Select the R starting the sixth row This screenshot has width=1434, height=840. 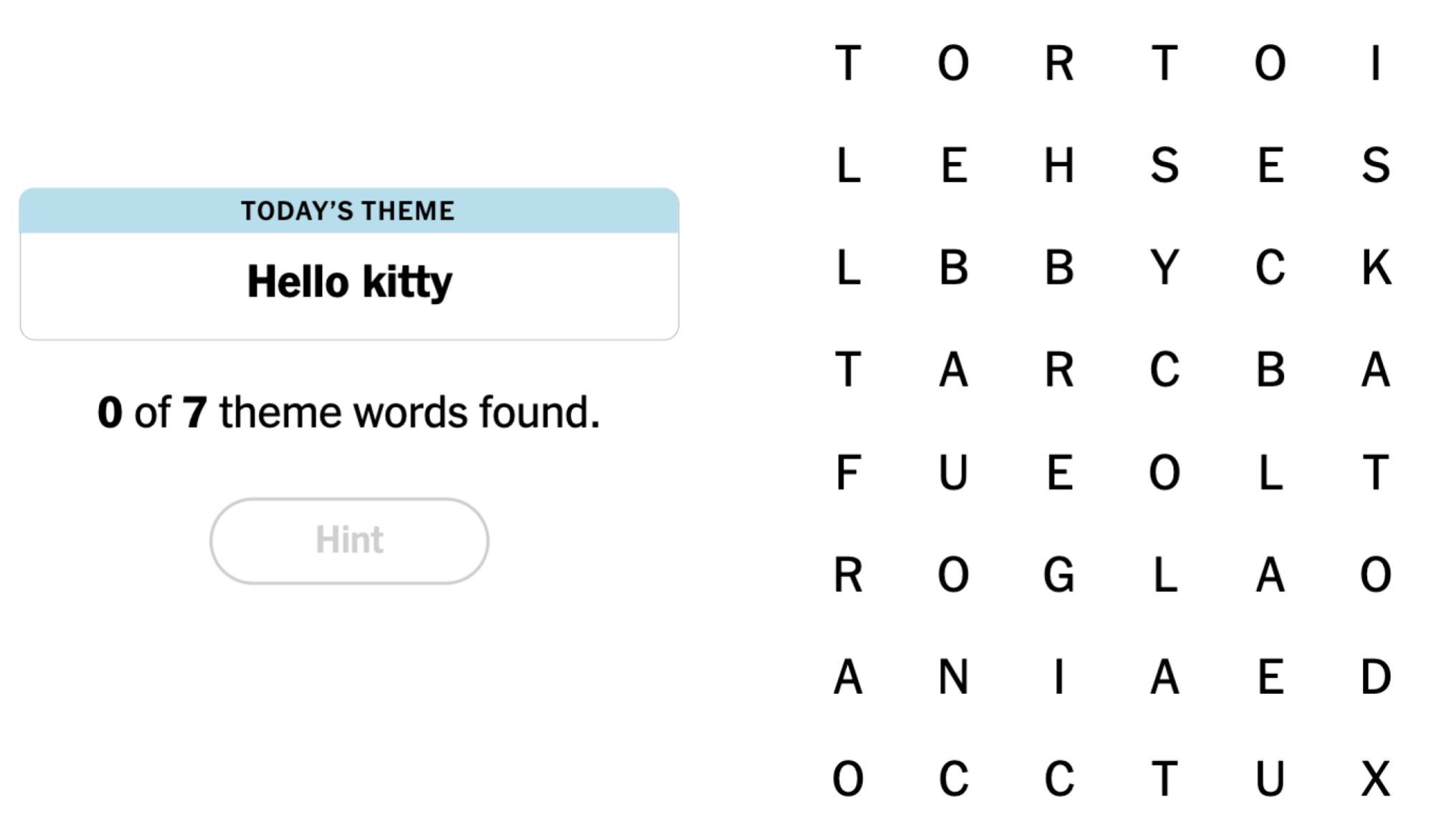pos(847,573)
